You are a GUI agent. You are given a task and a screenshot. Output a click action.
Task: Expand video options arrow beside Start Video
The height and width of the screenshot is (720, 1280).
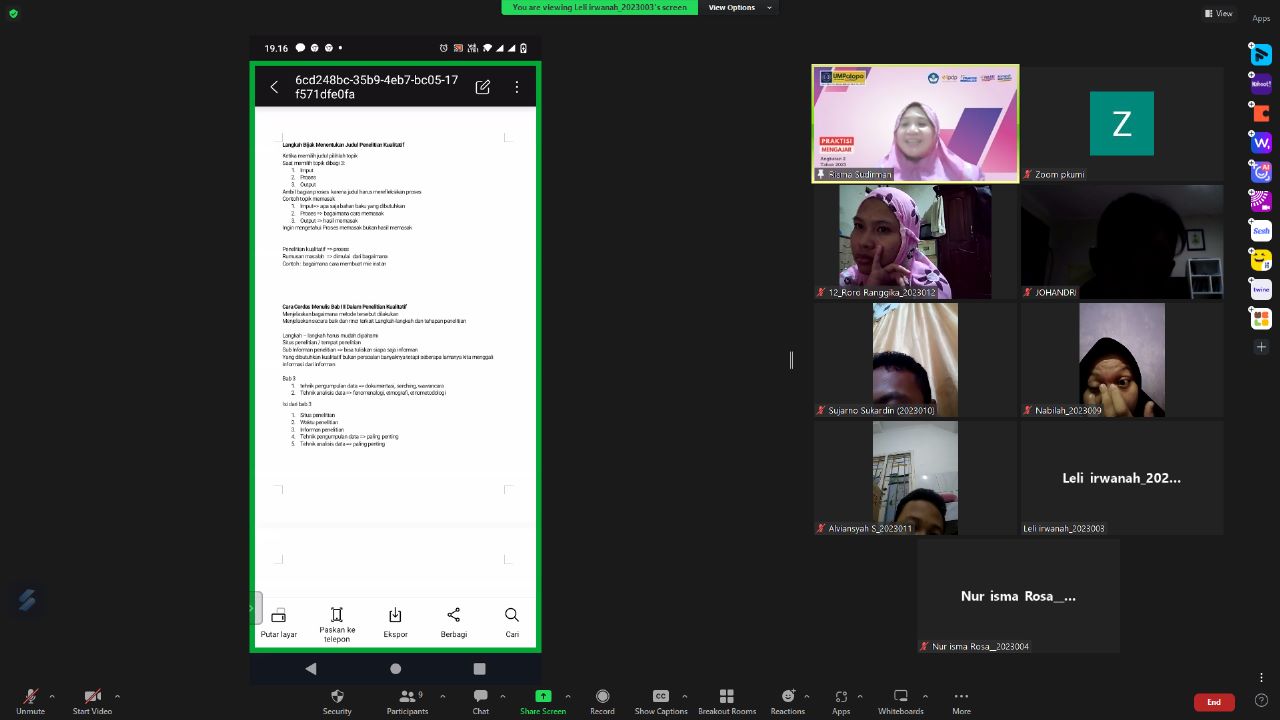pos(117,696)
